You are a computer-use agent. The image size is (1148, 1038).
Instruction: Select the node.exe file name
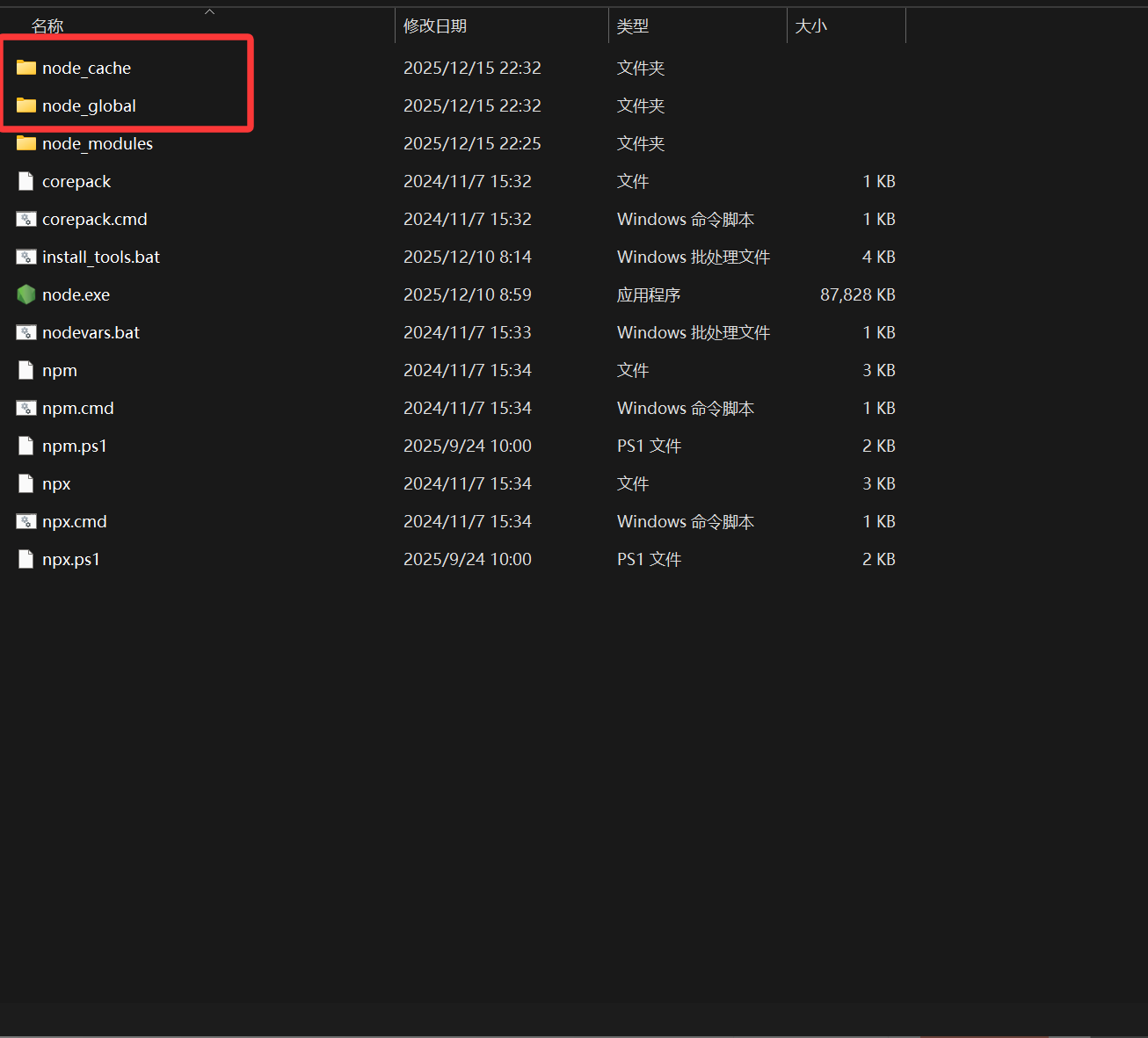[76, 294]
